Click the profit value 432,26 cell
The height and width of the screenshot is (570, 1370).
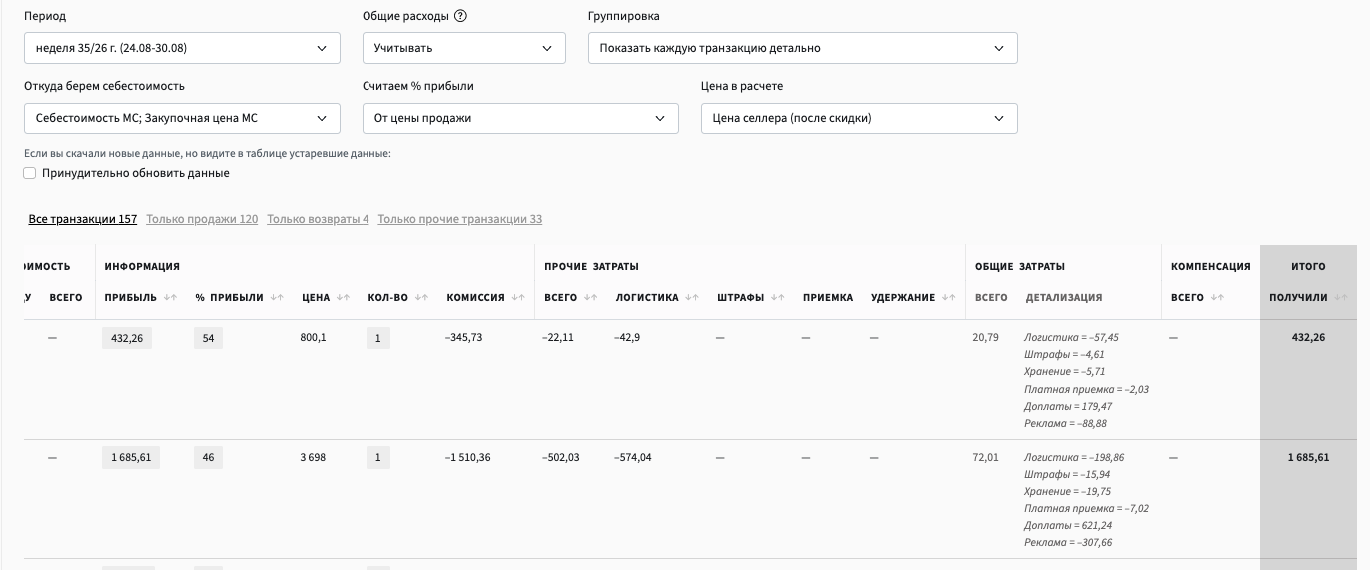(127, 338)
